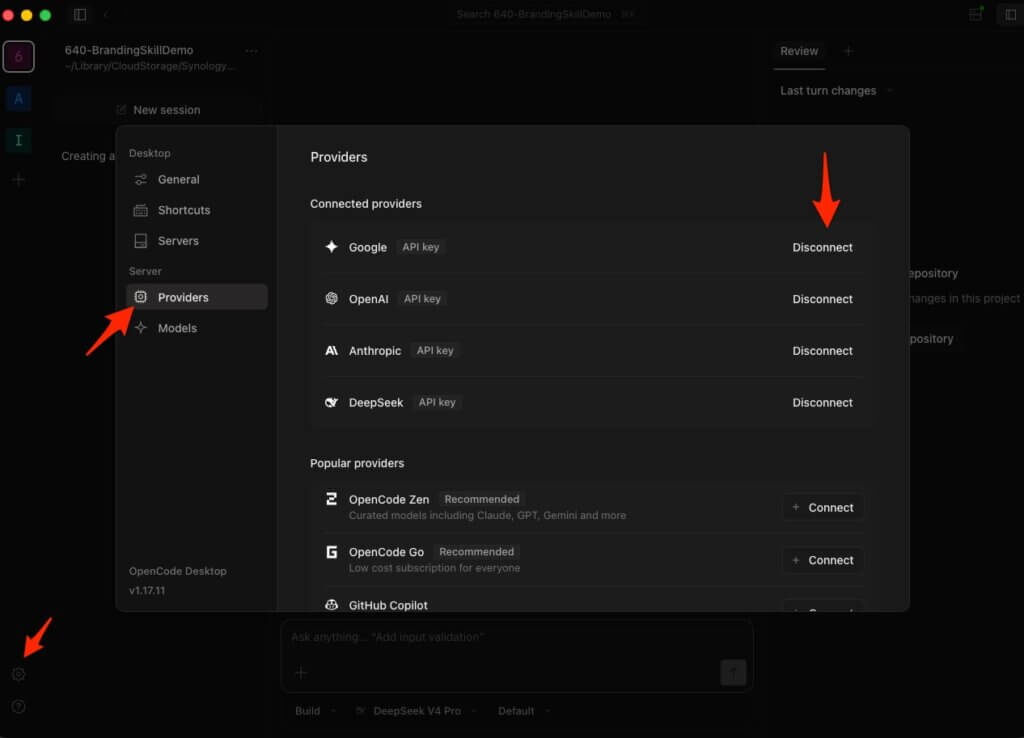Toggle the right panel icon in title bar

[1010, 14]
